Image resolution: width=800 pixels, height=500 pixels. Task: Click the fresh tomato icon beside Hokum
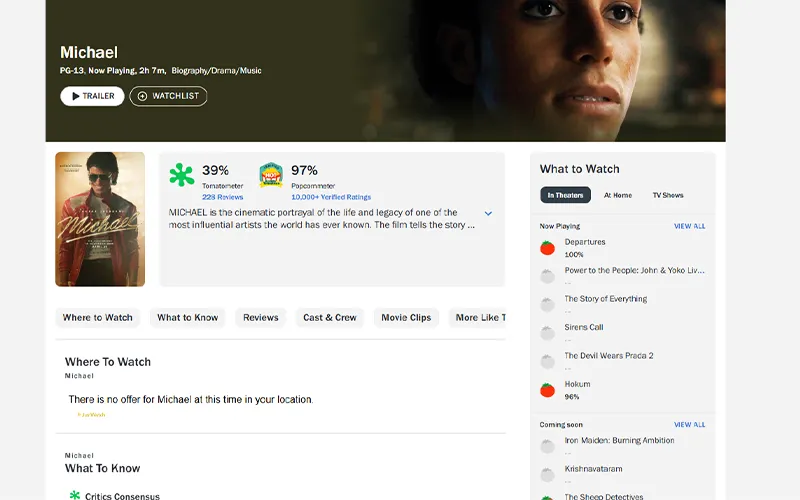coord(547,390)
